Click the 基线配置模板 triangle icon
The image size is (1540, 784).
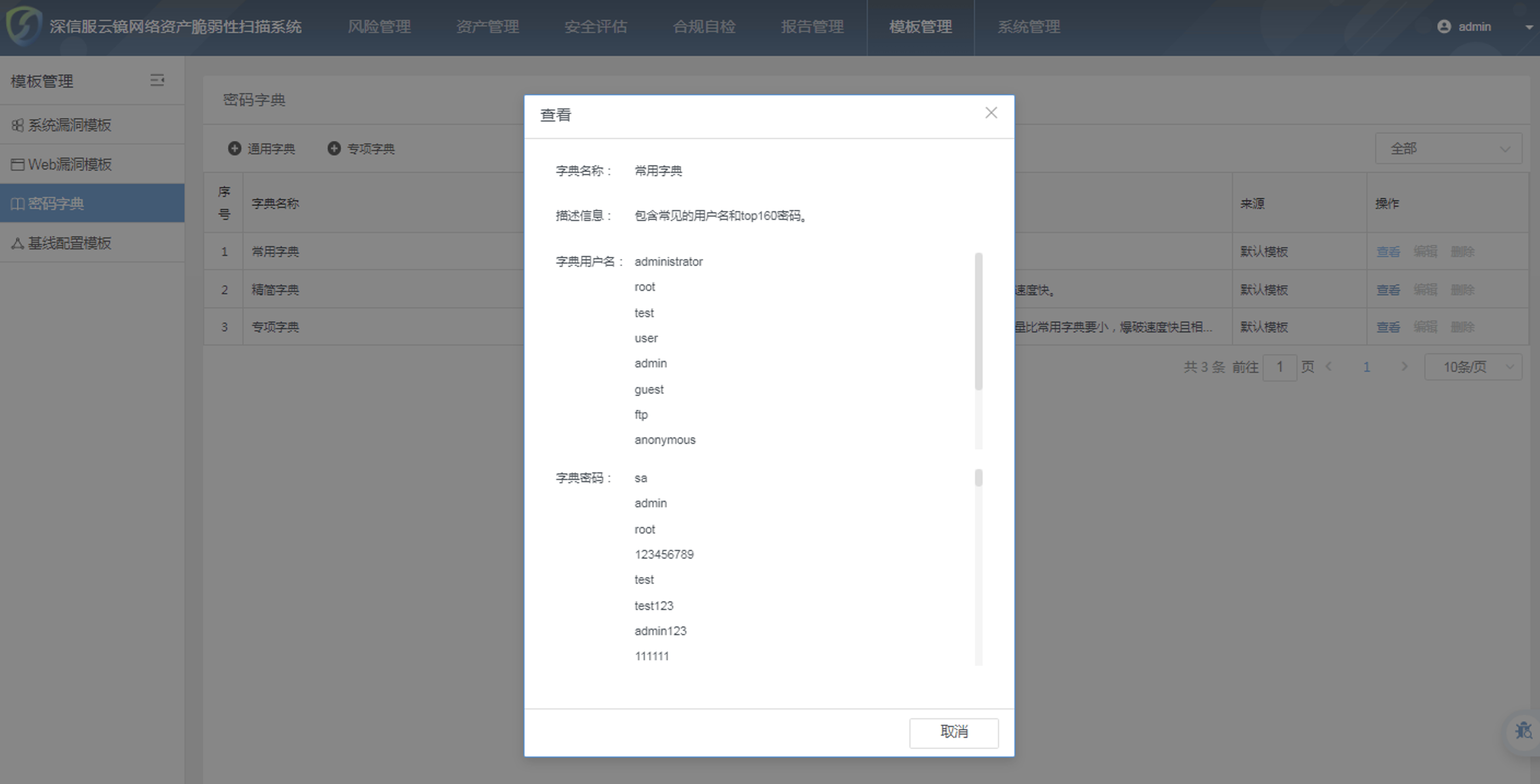click(17, 243)
